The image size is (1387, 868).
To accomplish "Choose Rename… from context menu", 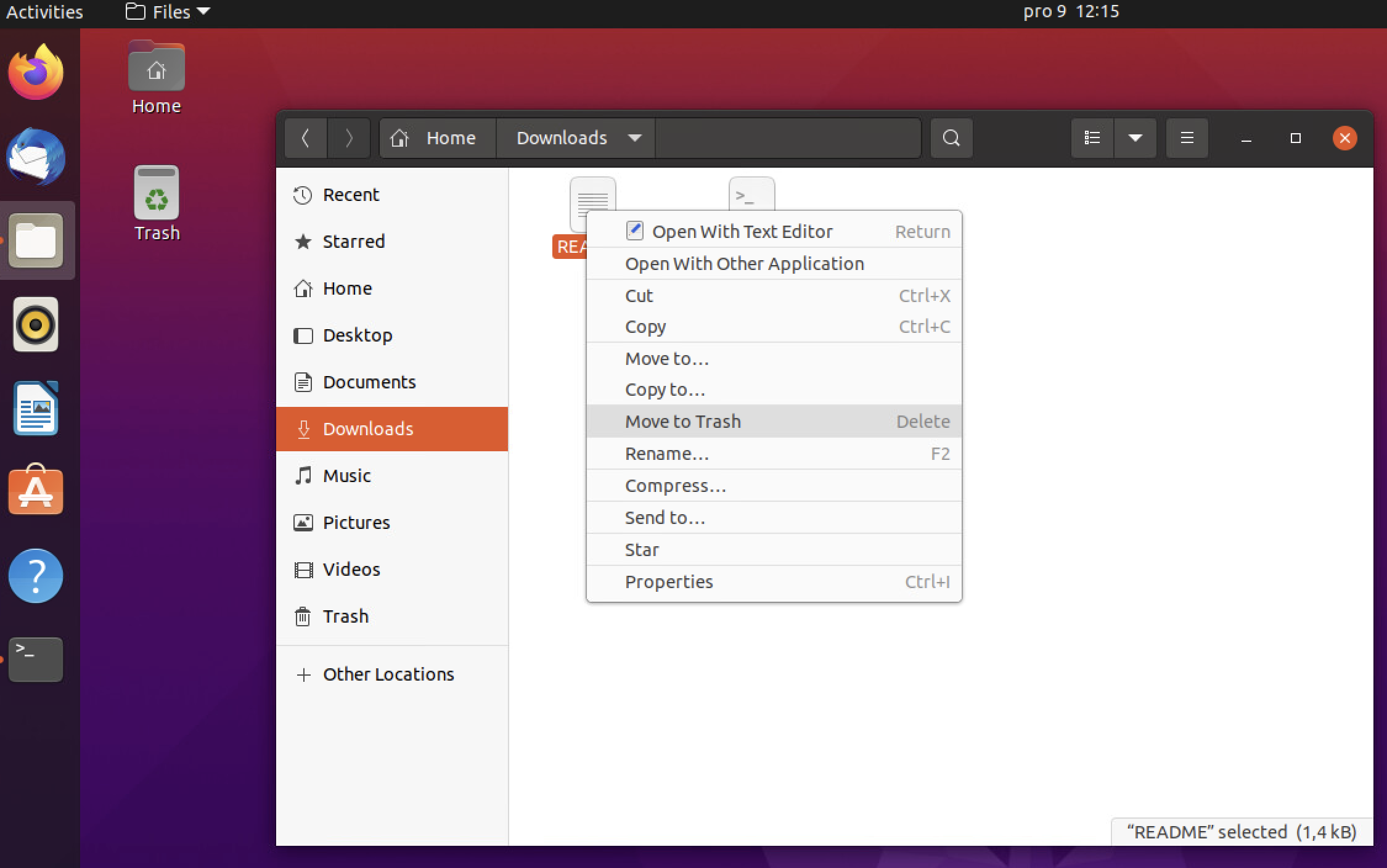I will 774,454.
